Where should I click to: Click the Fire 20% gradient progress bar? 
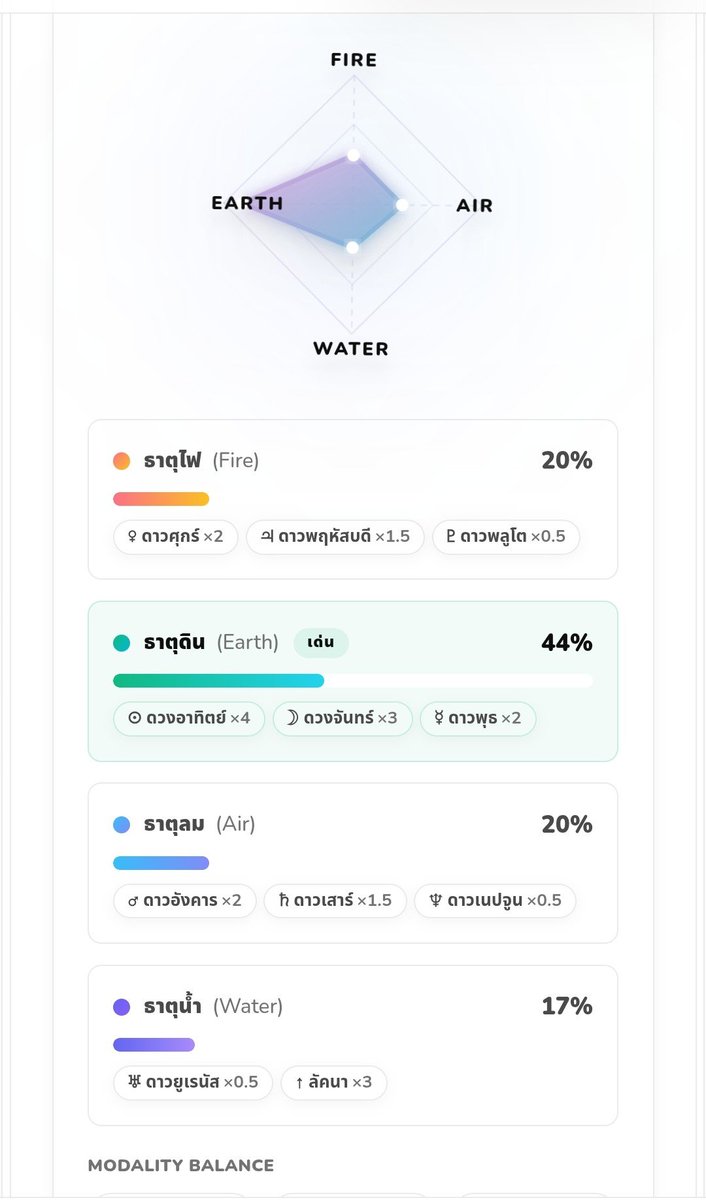click(161, 499)
